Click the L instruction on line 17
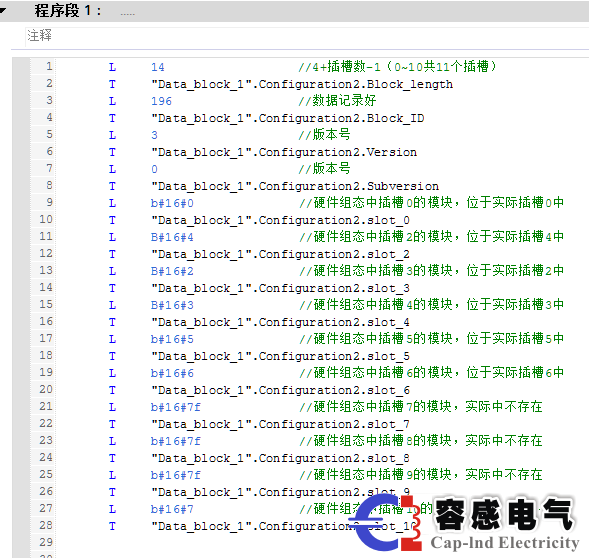This screenshot has width=589, height=558. pyautogui.click(x=112, y=339)
